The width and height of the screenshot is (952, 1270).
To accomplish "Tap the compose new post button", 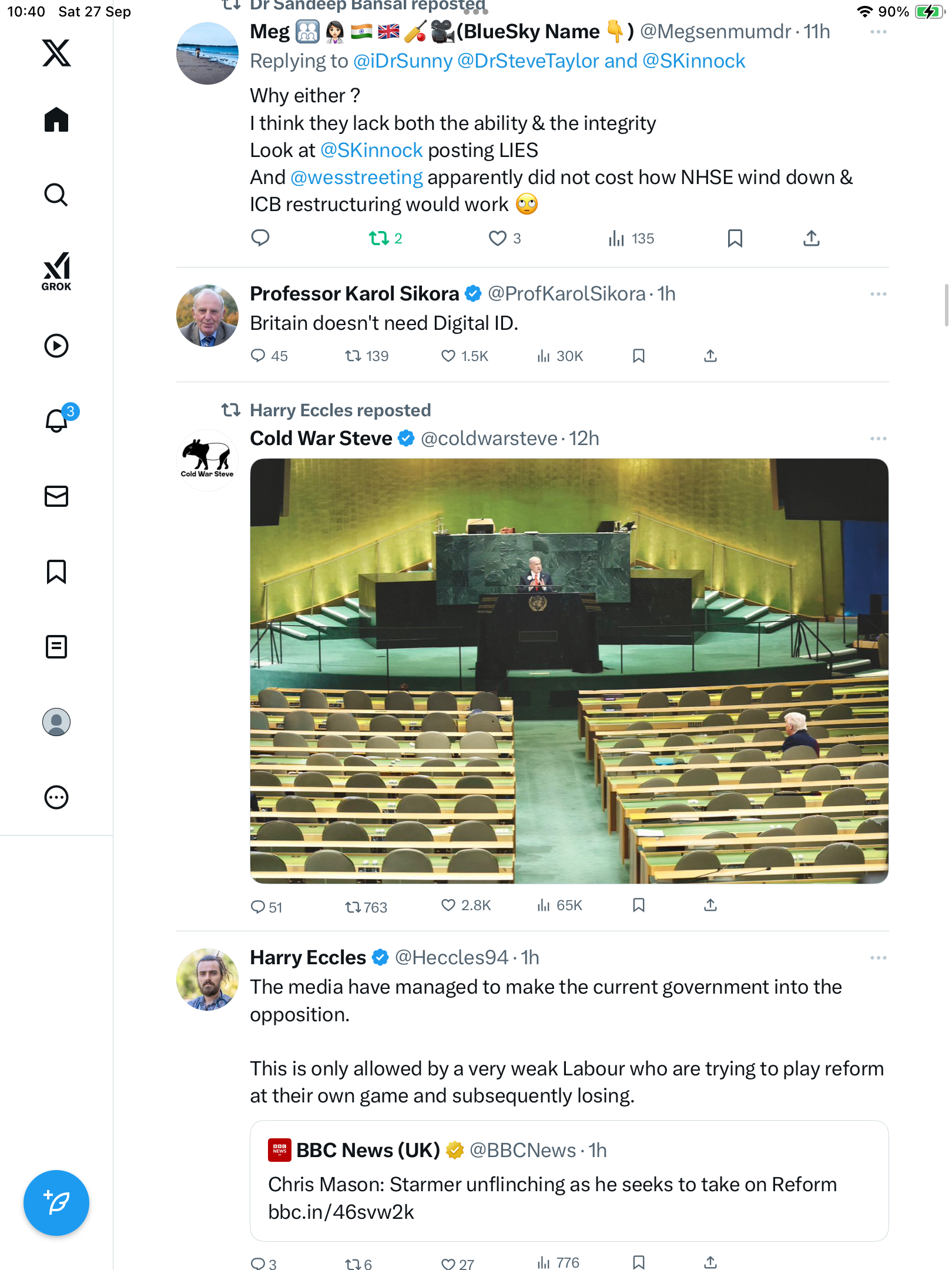I will coord(56,1203).
